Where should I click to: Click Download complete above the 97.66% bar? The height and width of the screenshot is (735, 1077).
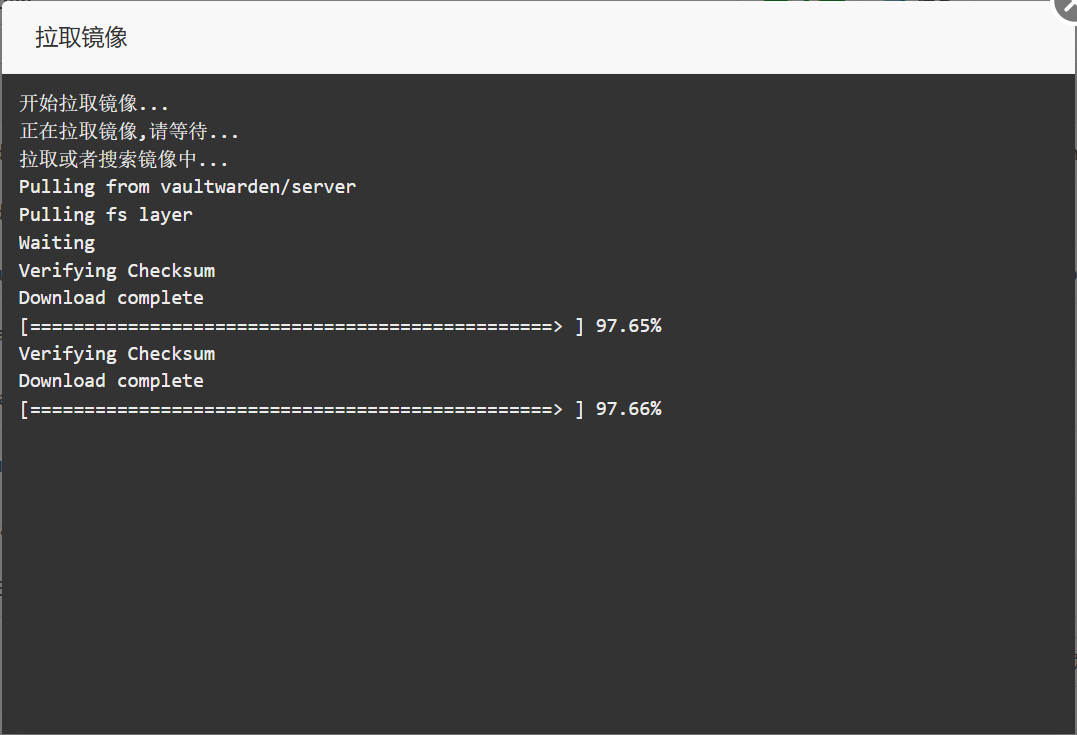click(x=111, y=381)
